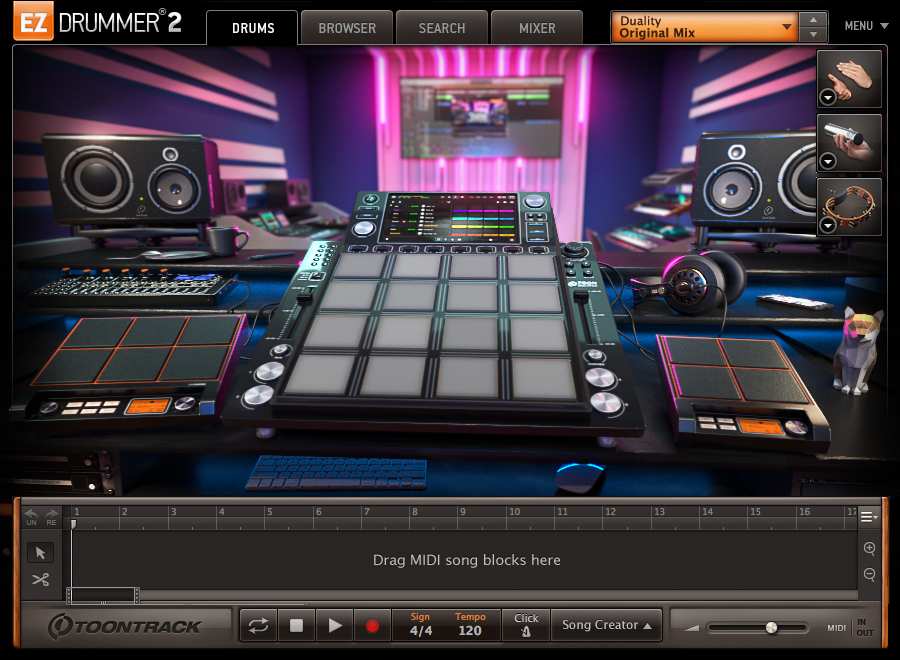Image resolution: width=900 pixels, height=660 pixels.
Task: Click bar 9 on the timeline ruler
Action: point(463,512)
